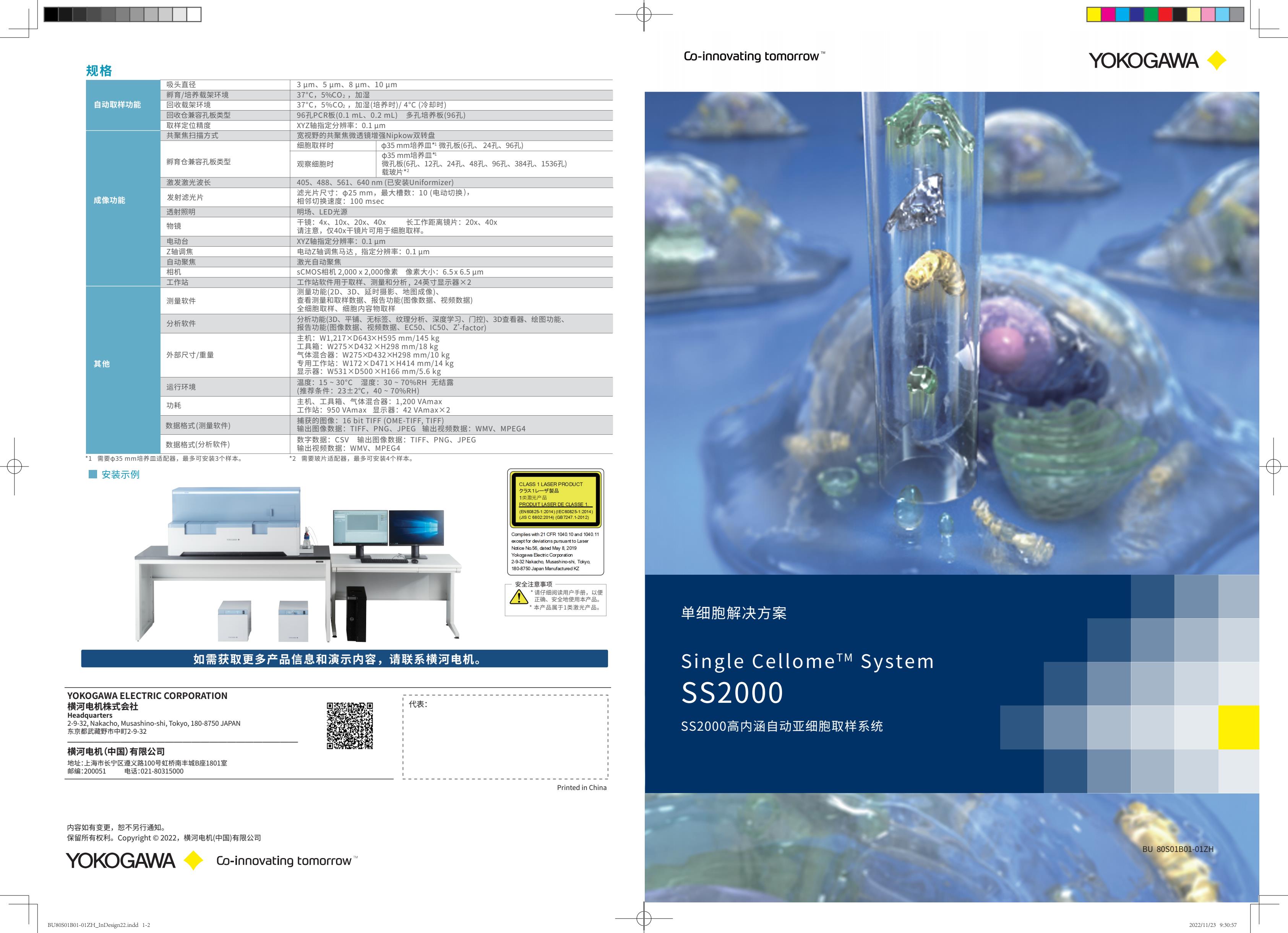Image resolution: width=1288 pixels, height=933 pixels.
Task: Click inside the dashed 代表 box
Action: click(505, 736)
